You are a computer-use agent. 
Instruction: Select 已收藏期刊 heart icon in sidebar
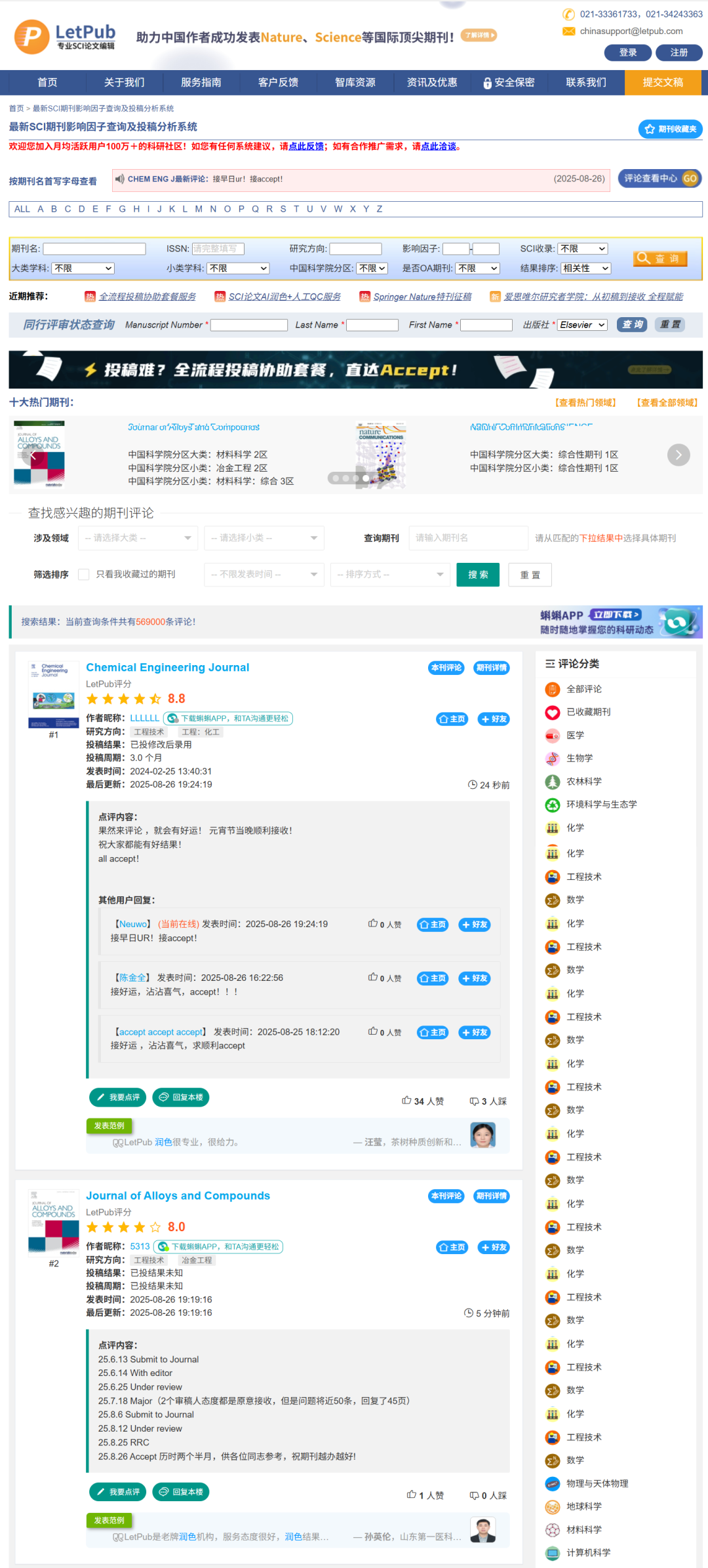[553, 712]
